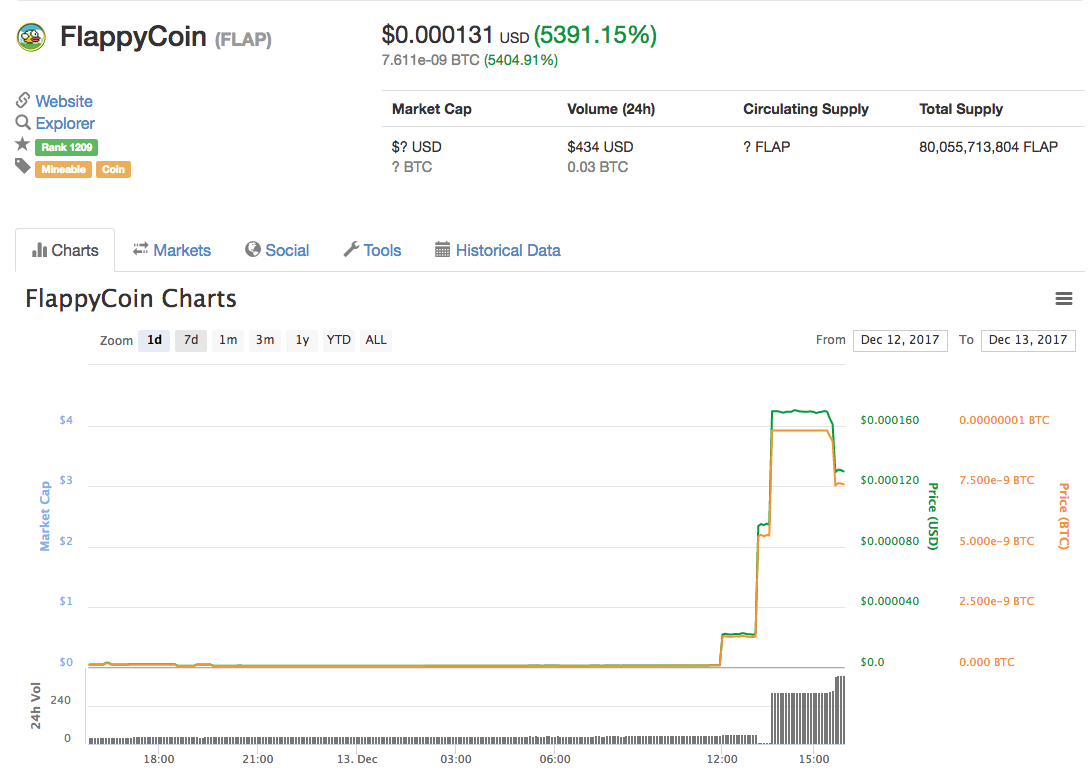Click the 5391.15% change percentage

[595, 35]
